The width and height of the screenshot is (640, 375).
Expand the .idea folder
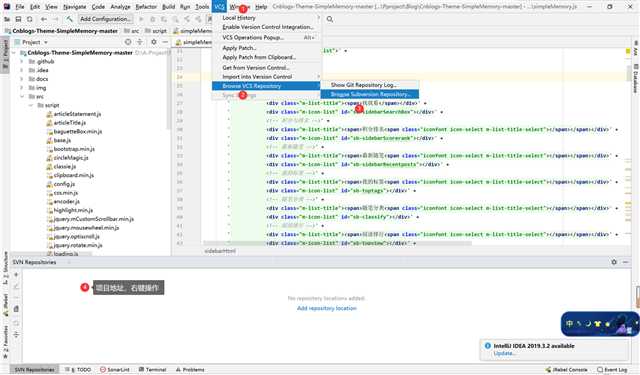click(22, 70)
